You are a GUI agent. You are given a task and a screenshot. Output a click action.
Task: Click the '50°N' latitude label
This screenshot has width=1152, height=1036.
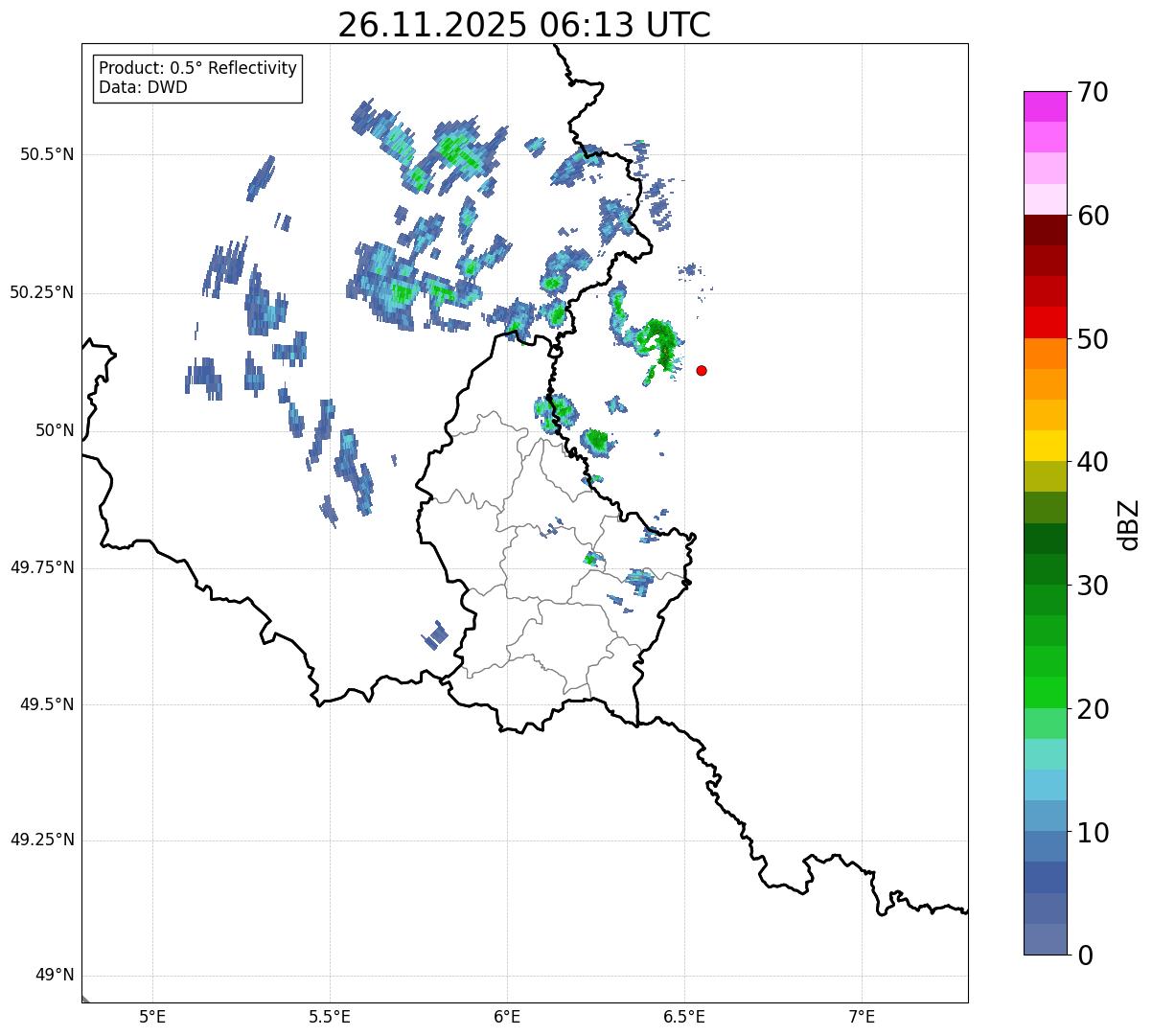[55, 430]
